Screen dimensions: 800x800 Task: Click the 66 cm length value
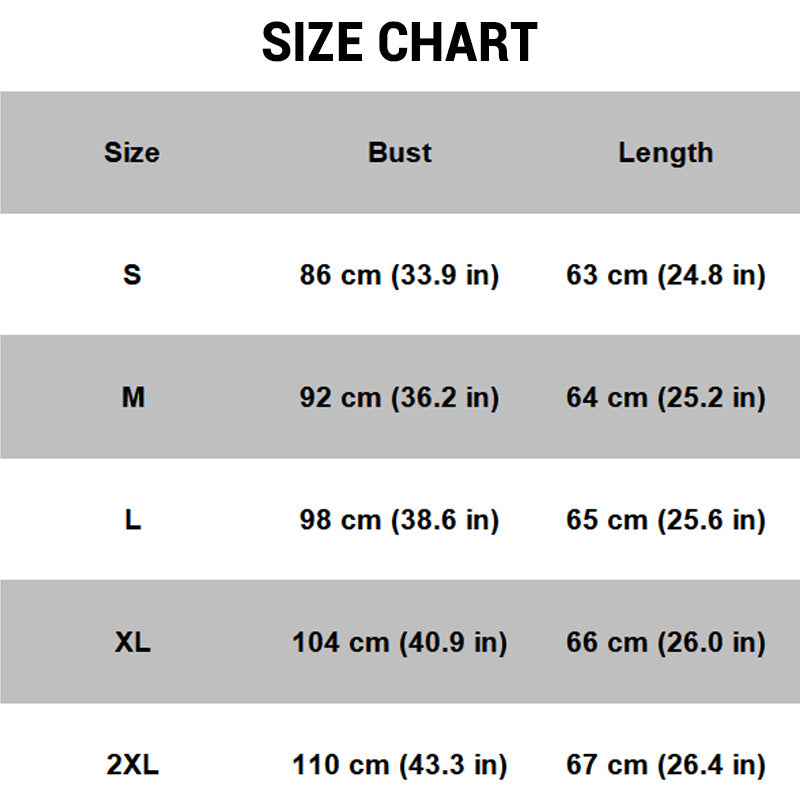pos(666,643)
